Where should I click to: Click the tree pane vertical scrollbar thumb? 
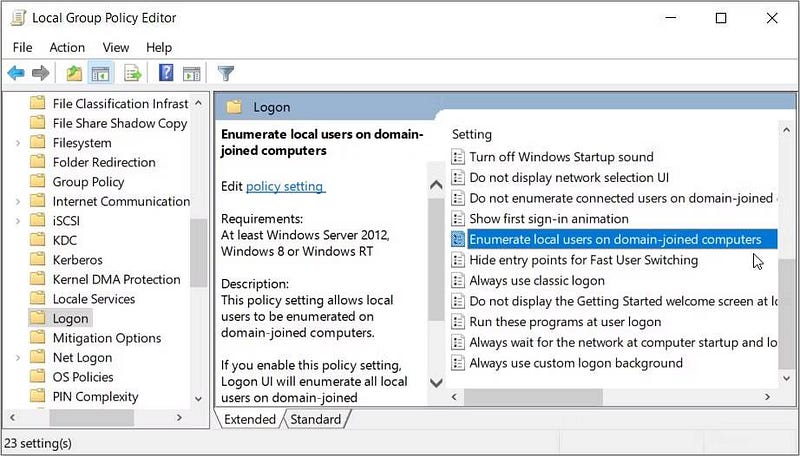pyautogui.click(x=198, y=252)
